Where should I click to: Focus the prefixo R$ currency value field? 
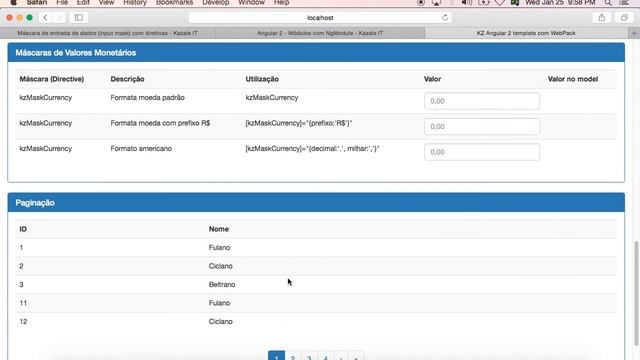pos(482,127)
